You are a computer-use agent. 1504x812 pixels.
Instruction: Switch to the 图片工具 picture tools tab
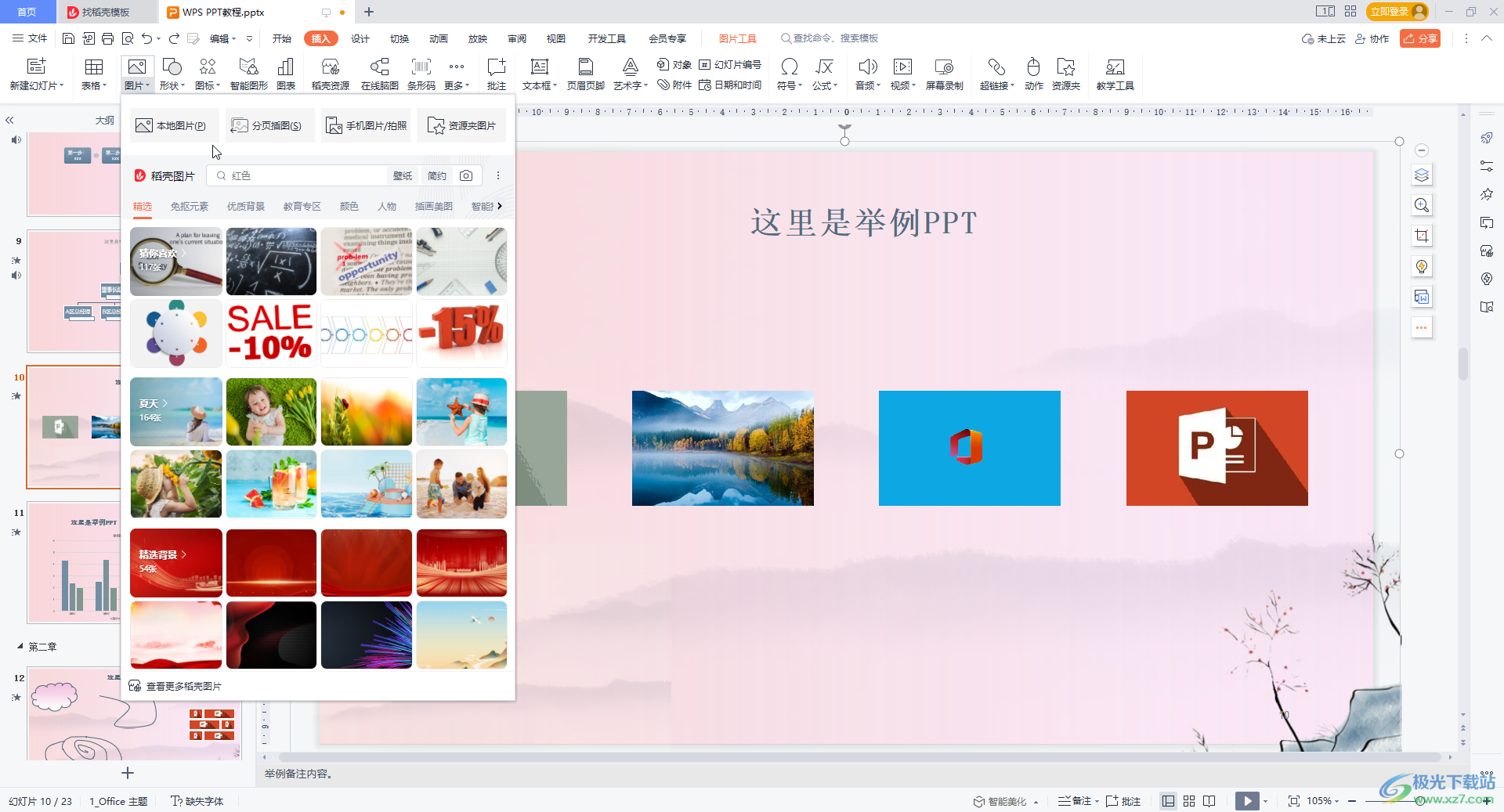click(x=738, y=38)
